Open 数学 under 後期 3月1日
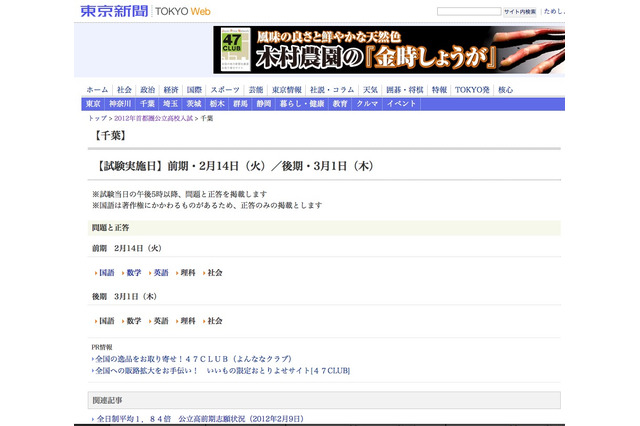640x426 pixels. (x=134, y=321)
